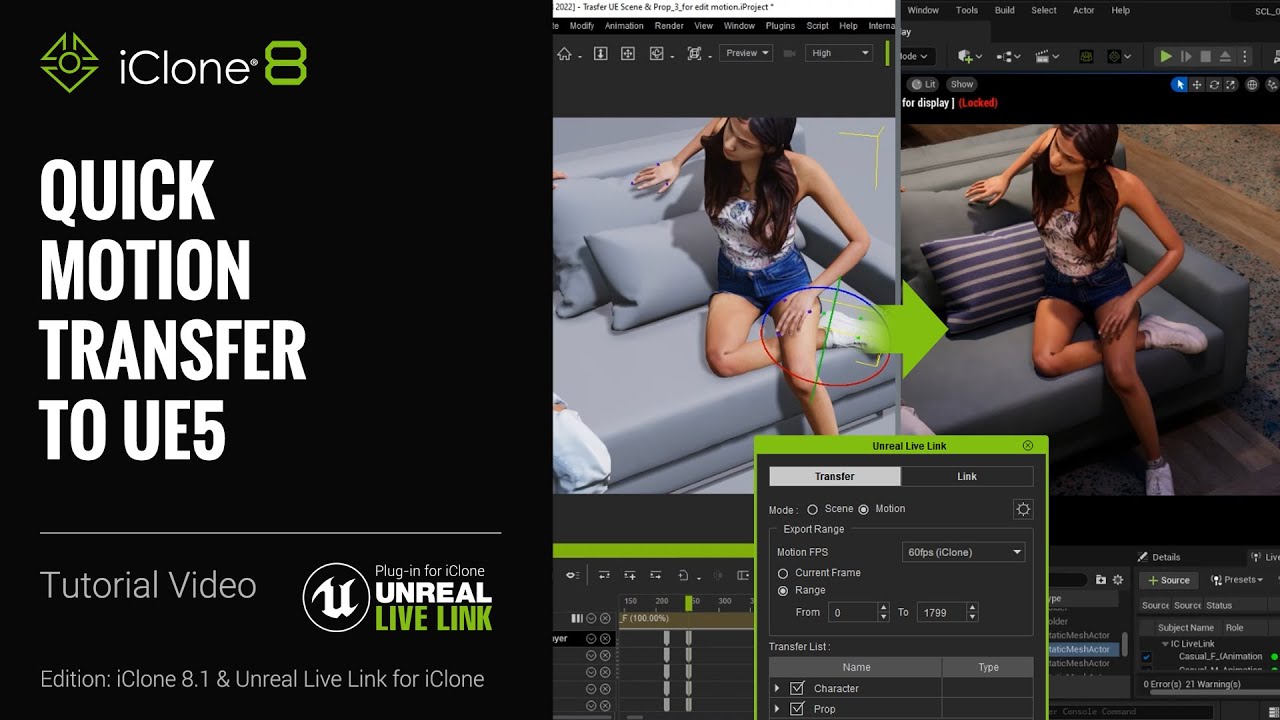Toggle the Casual_F subject checkbox in Live Link

pos(1146,657)
